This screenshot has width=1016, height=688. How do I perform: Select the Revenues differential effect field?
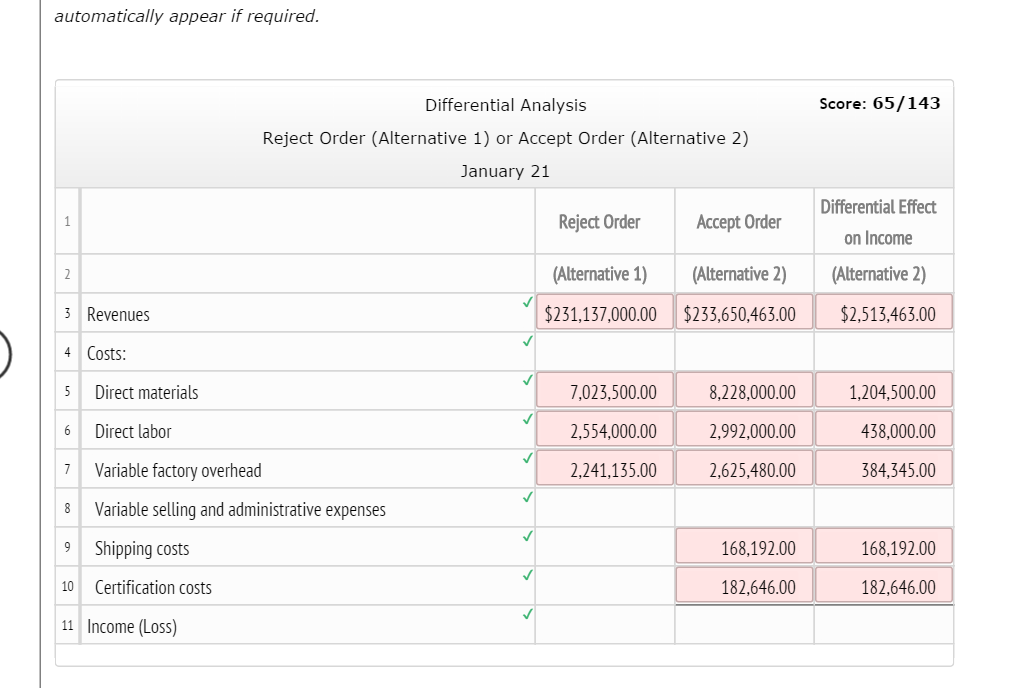click(883, 314)
